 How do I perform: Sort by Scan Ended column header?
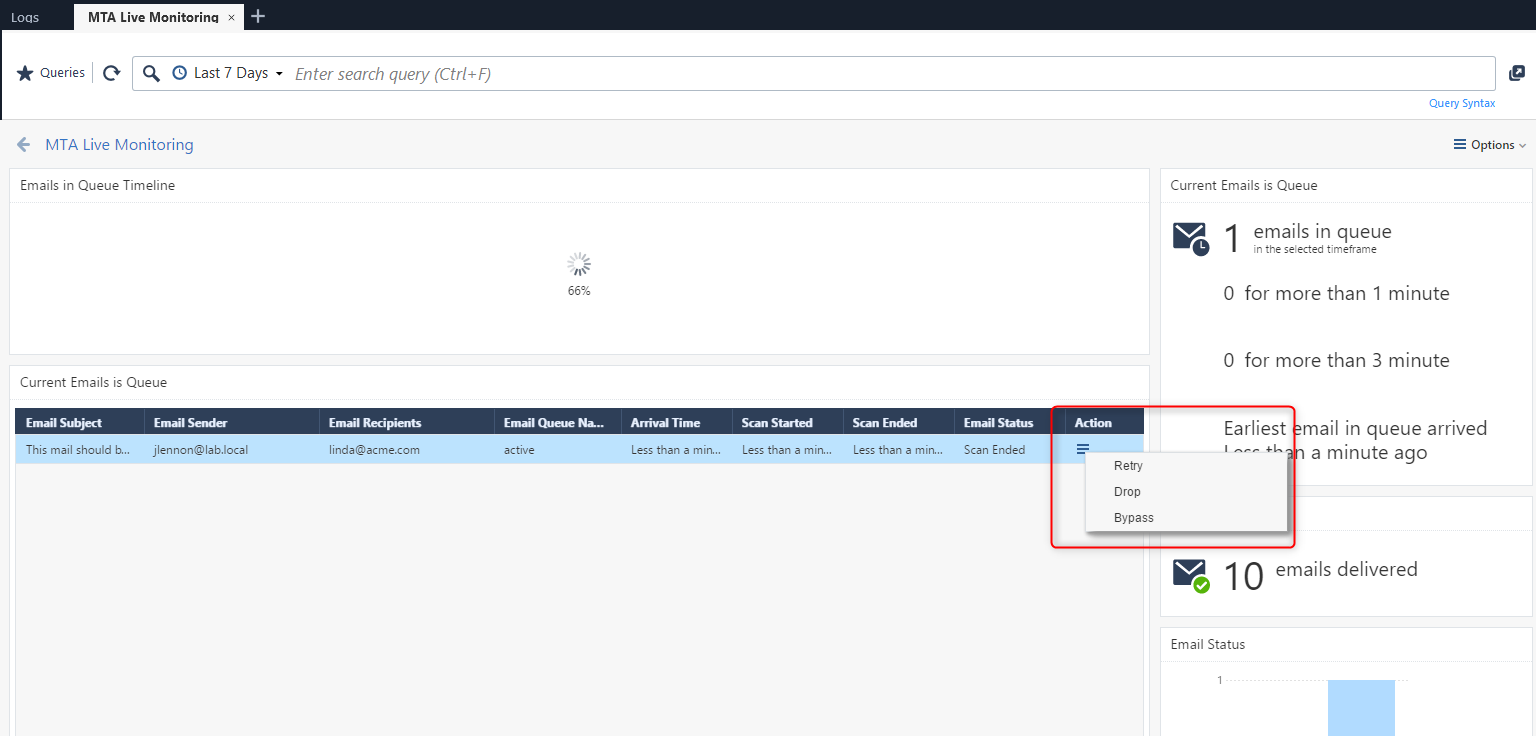(x=899, y=422)
